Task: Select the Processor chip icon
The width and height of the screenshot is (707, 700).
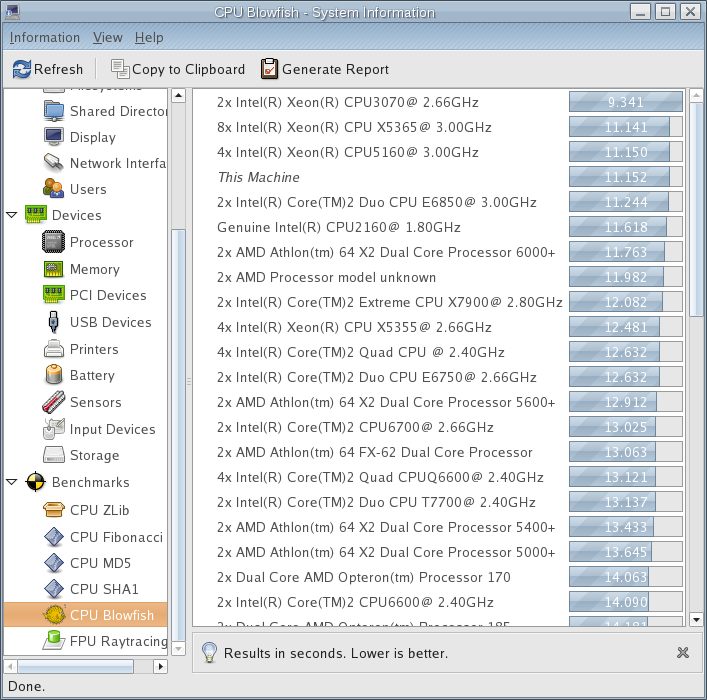Action: pyautogui.click(x=54, y=242)
